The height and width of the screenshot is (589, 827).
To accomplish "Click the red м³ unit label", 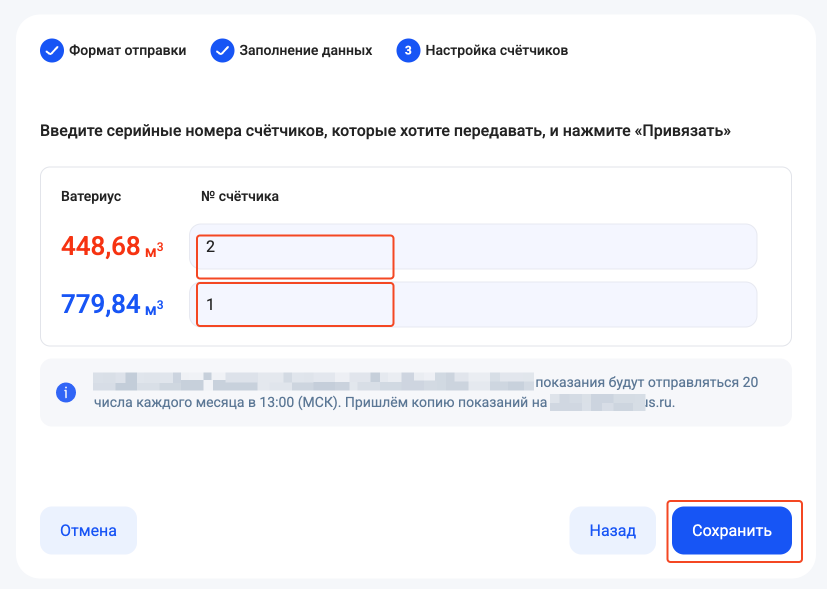I will (x=155, y=250).
